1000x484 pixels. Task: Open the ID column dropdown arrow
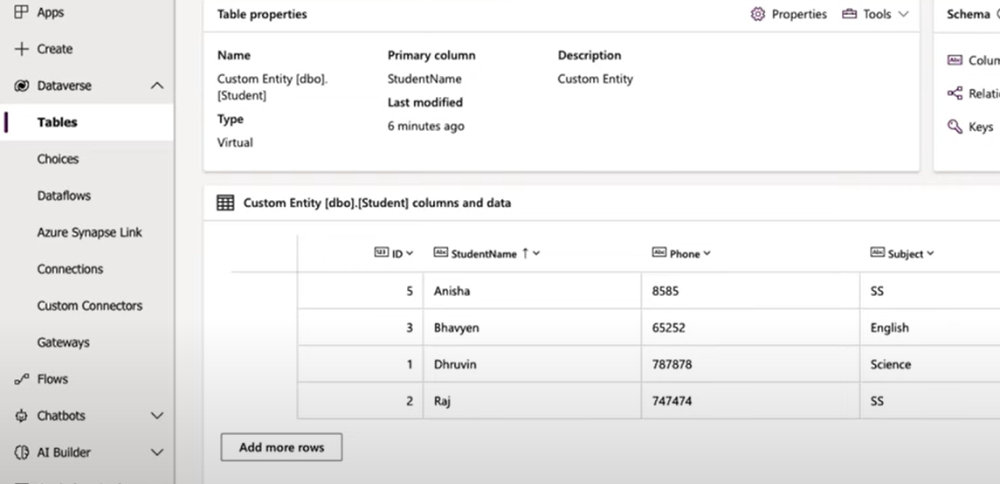pyautogui.click(x=409, y=253)
